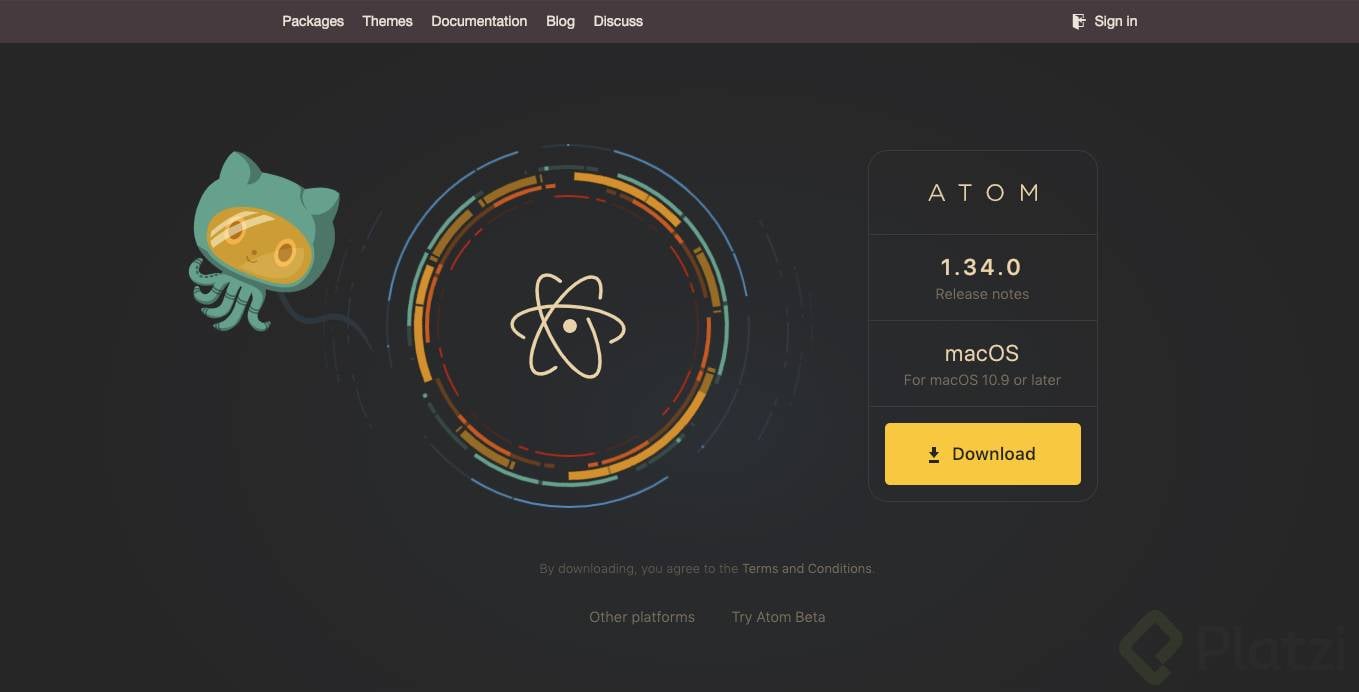
Task: Open the Release notes link
Action: (x=982, y=294)
